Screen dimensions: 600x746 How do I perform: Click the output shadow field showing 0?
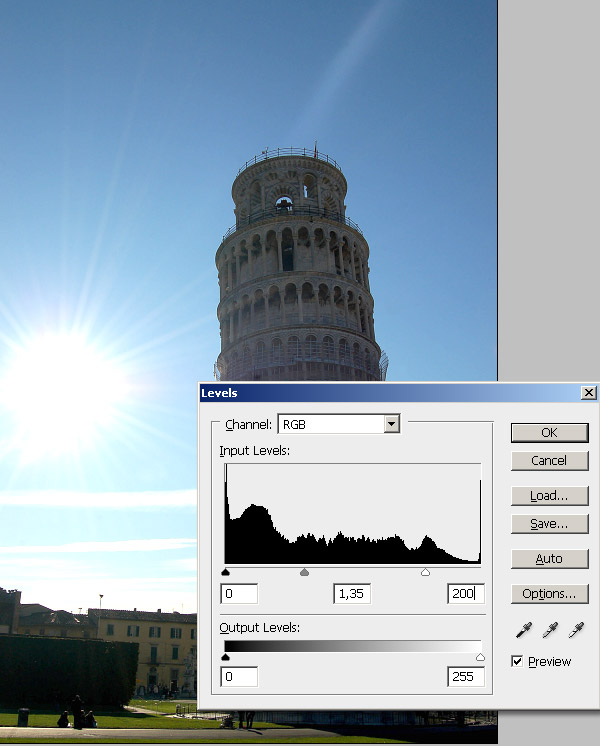pyautogui.click(x=239, y=677)
